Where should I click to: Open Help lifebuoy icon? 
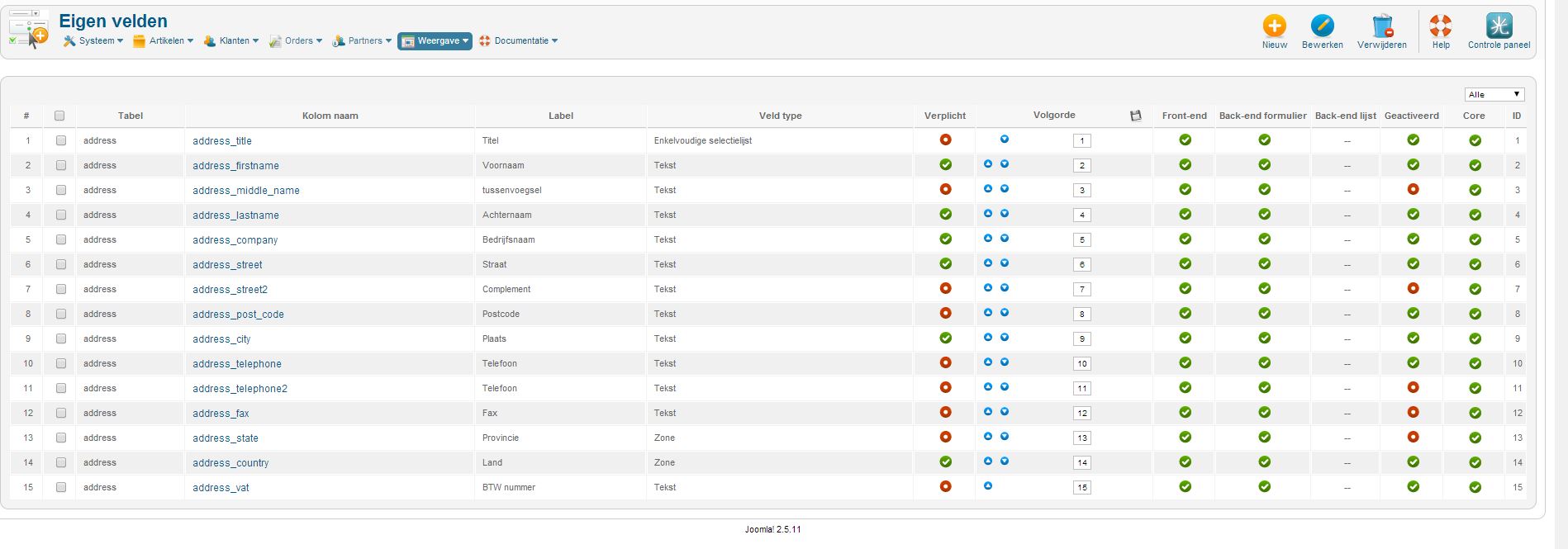(1441, 26)
